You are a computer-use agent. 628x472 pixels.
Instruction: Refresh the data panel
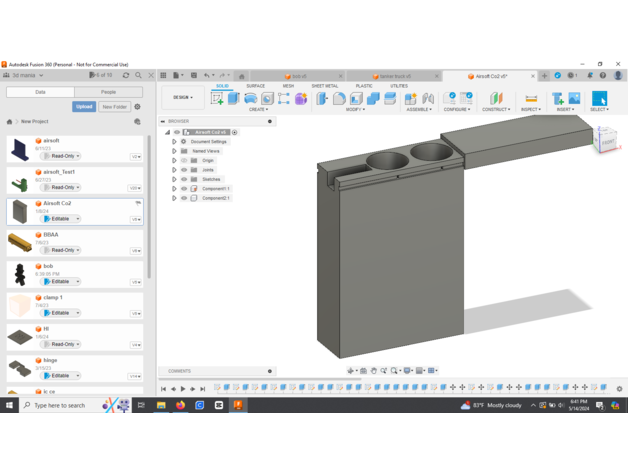click(126, 75)
